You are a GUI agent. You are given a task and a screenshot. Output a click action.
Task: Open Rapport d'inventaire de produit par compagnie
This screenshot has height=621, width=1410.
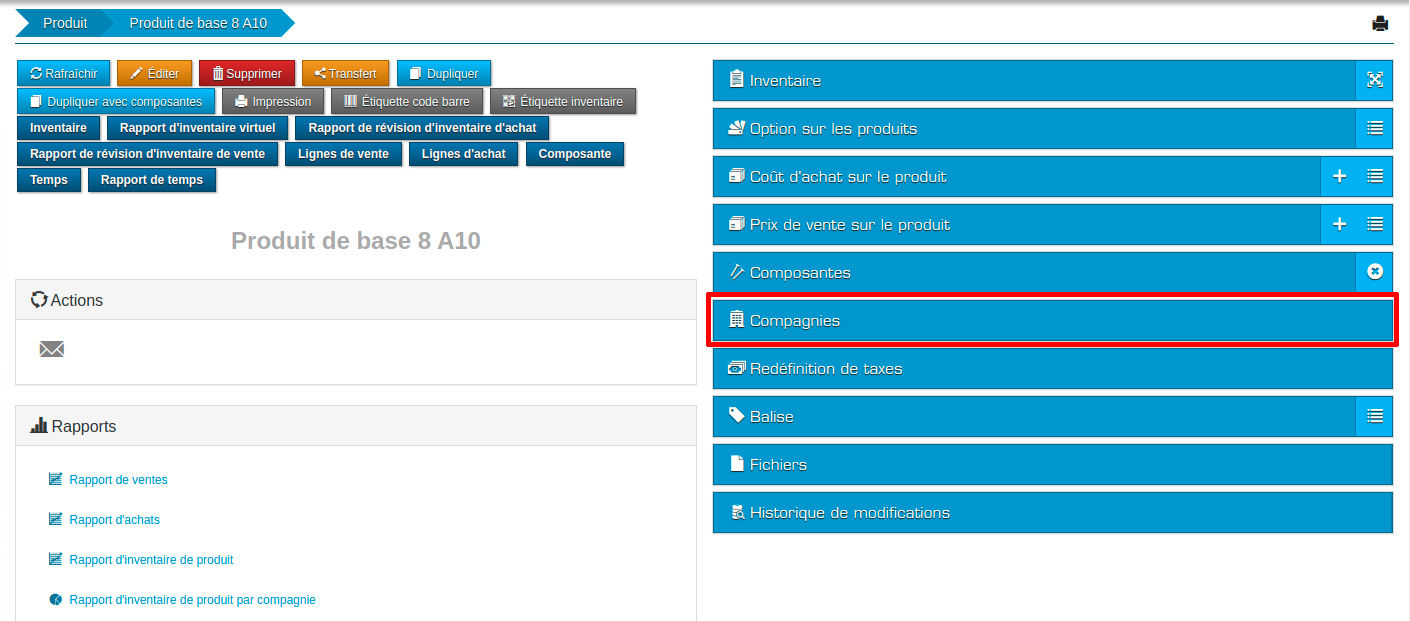coord(192,599)
